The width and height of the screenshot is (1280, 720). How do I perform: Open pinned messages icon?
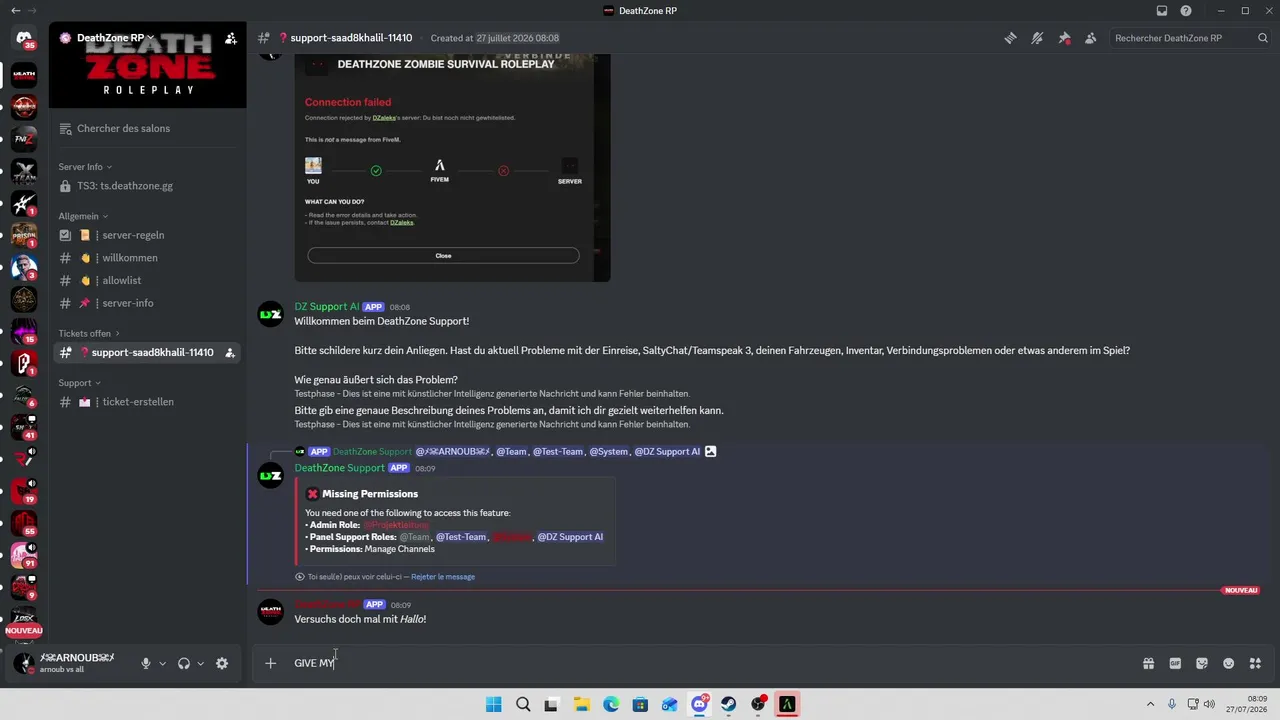1064,38
